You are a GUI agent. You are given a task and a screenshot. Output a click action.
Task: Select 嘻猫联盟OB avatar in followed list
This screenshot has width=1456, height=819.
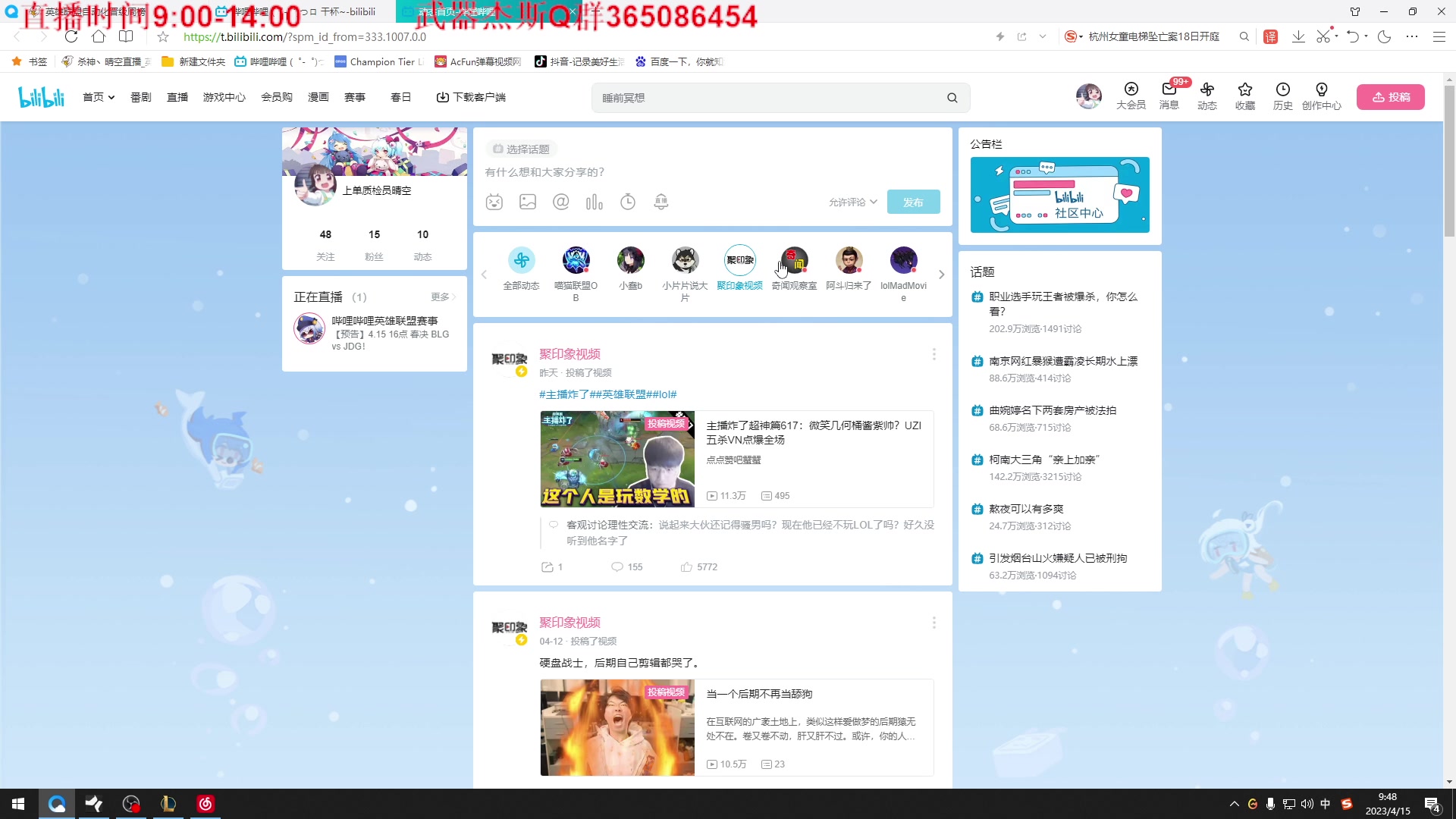point(576,260)
